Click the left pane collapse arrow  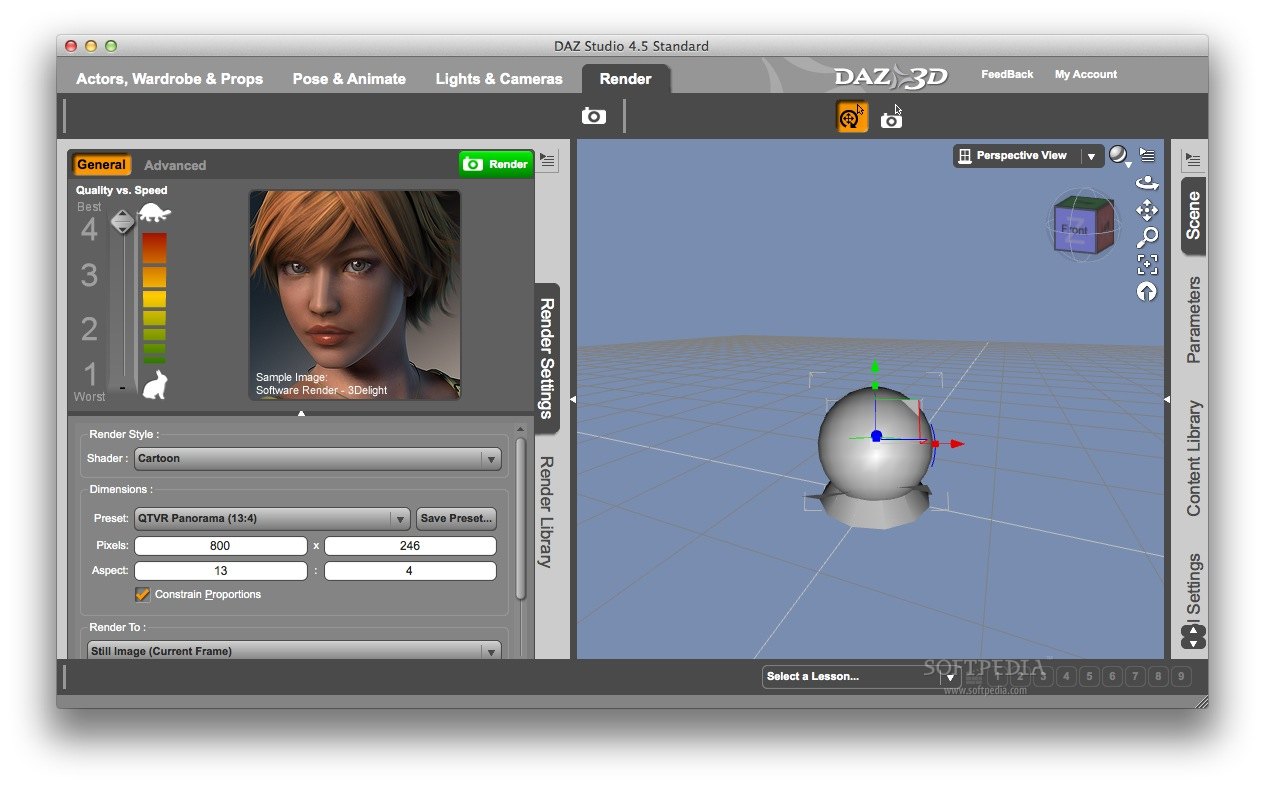click(x=573, y=399)
